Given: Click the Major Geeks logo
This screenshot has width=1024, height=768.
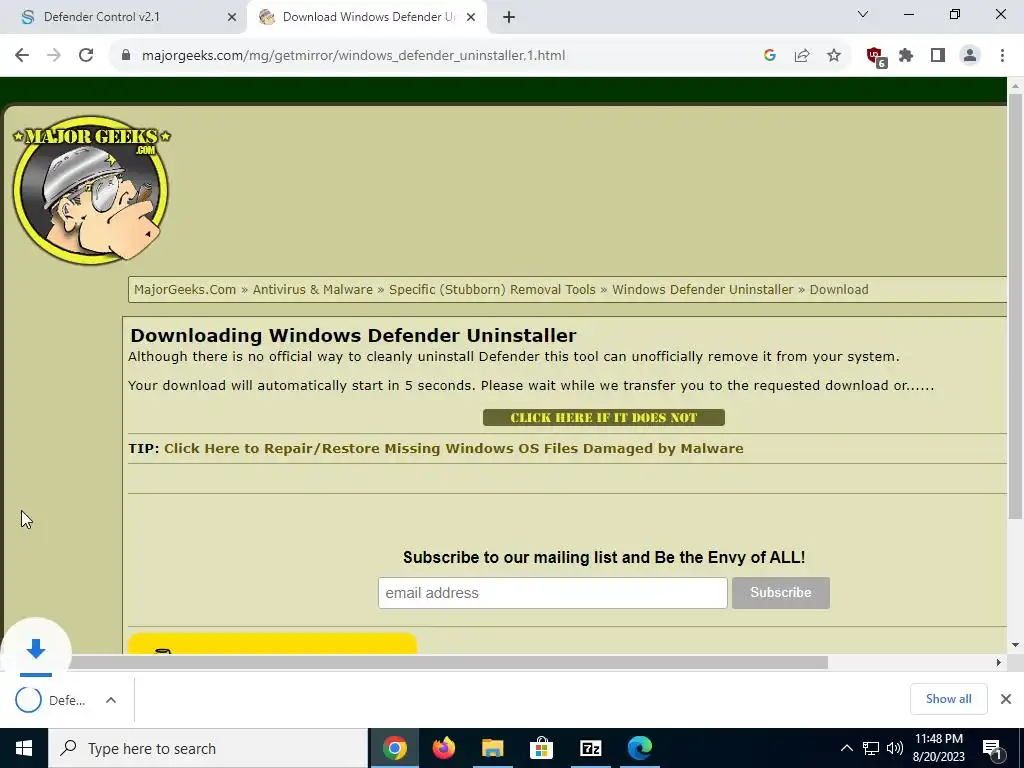Looking at the screenshot, I should [91, 190].
